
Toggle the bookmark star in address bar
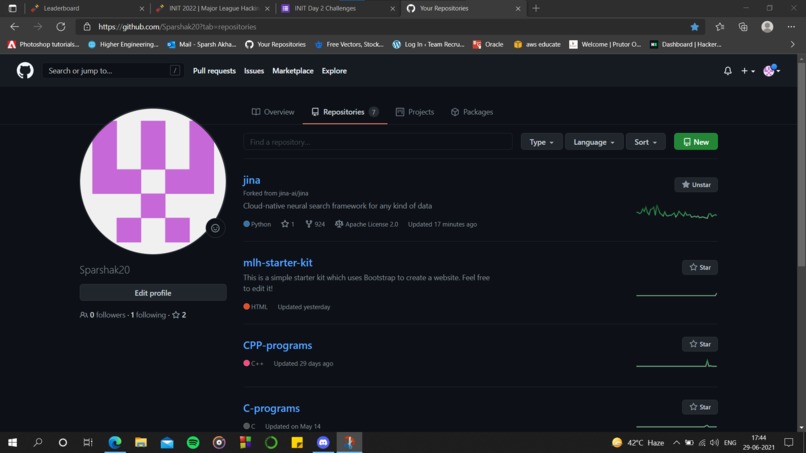(x=694, y=27)
